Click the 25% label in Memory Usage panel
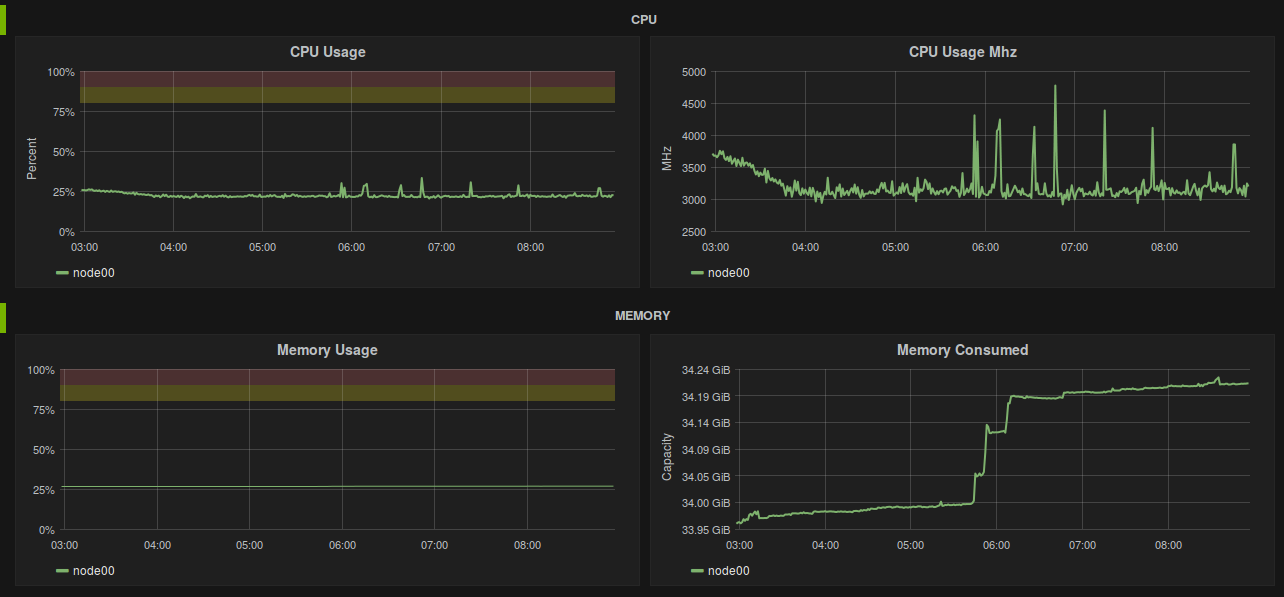 [43, 490]
